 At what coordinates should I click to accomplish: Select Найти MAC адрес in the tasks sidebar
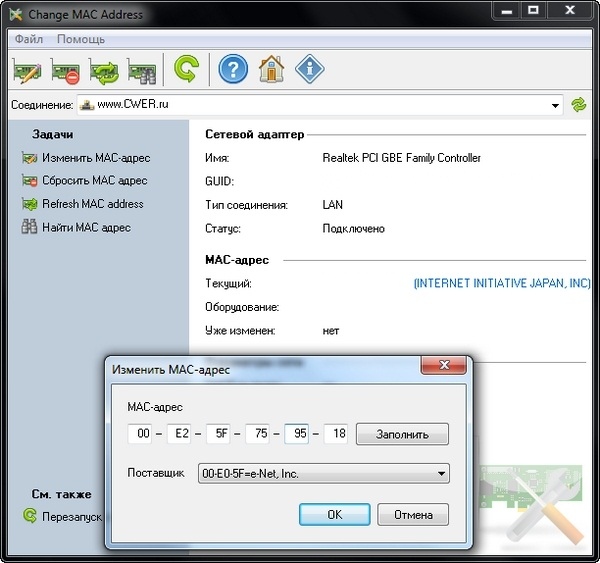(86, 228)
